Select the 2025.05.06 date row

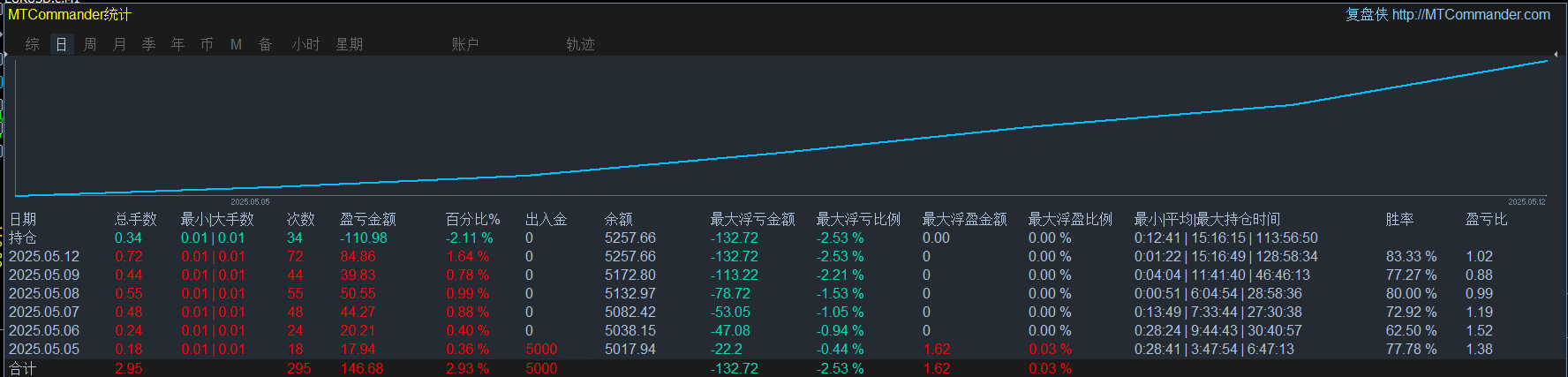click(44, 330)
